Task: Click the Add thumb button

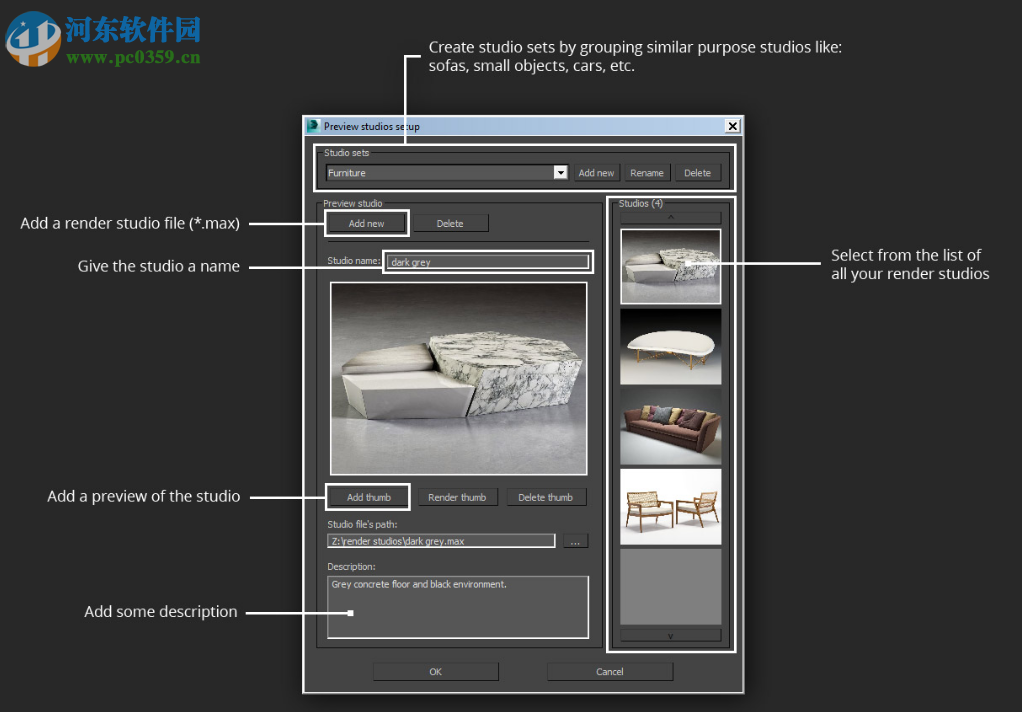Action: pos(368,497)
